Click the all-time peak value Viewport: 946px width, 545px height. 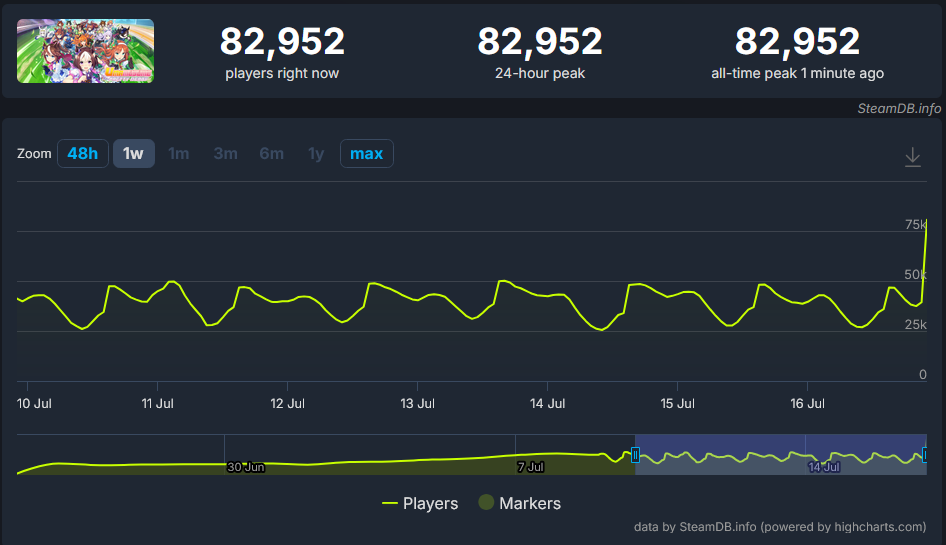(797, 42)
